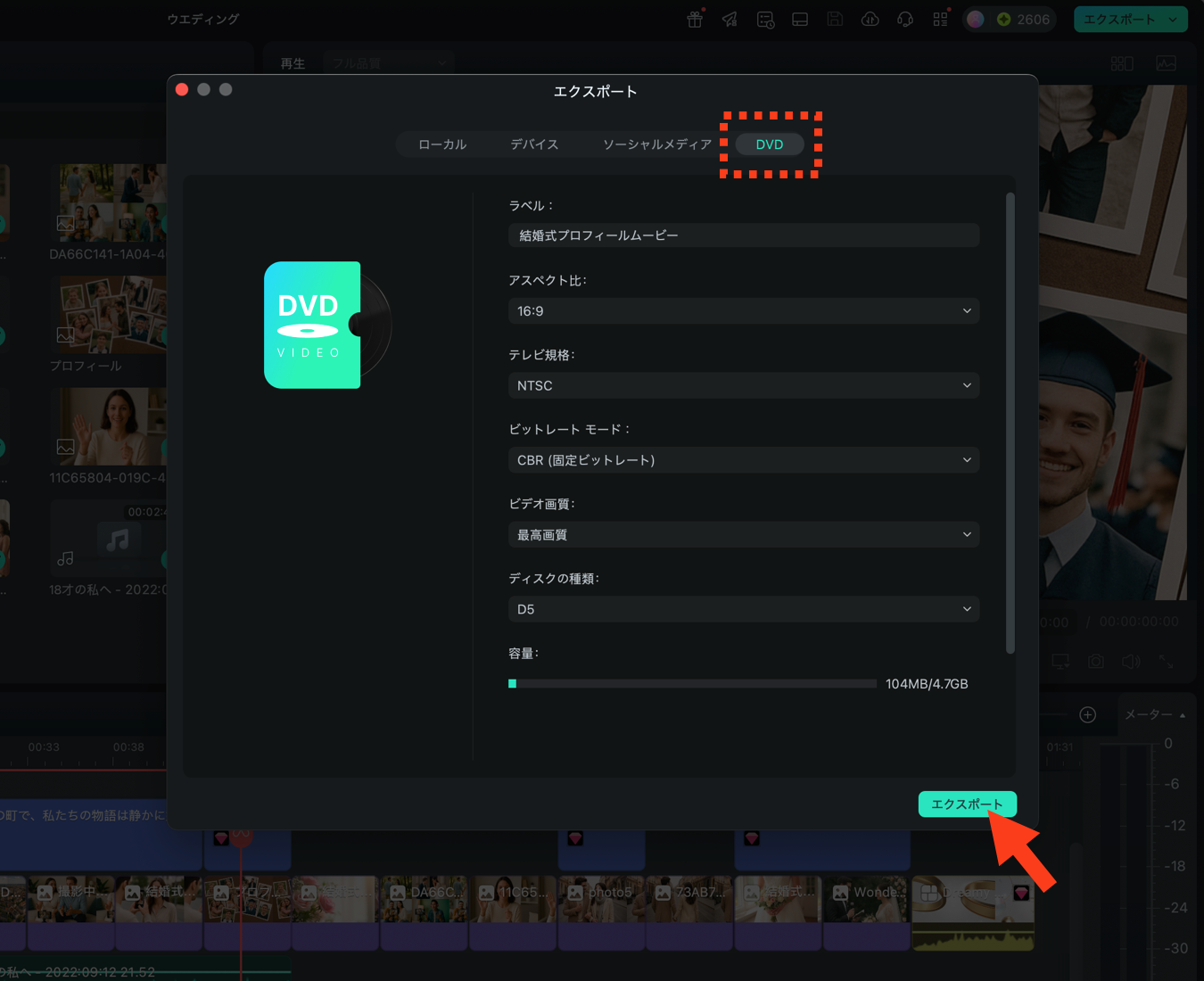Click the 00:38 mark on timeline ruler
The height and width of the screenshot is (981, 1204).
click(128, 747)
